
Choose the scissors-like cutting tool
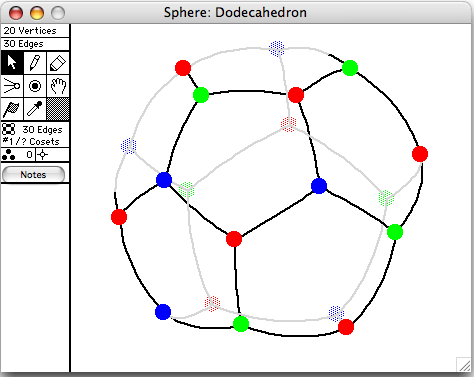click(12, 86)
